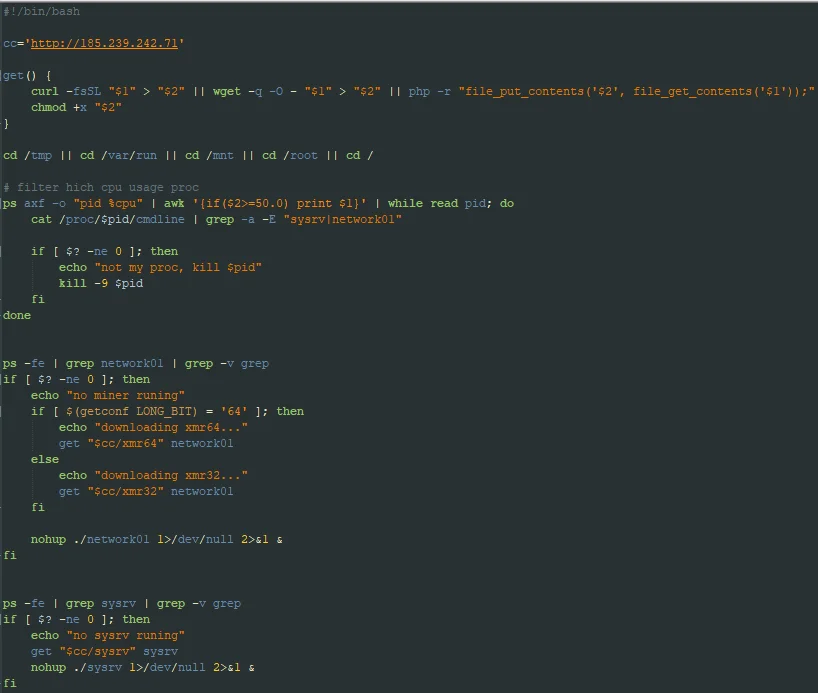Click the nohup ./sysrv line
The image size is (818, 693).
pyautogui.click(x=142, y=667)
